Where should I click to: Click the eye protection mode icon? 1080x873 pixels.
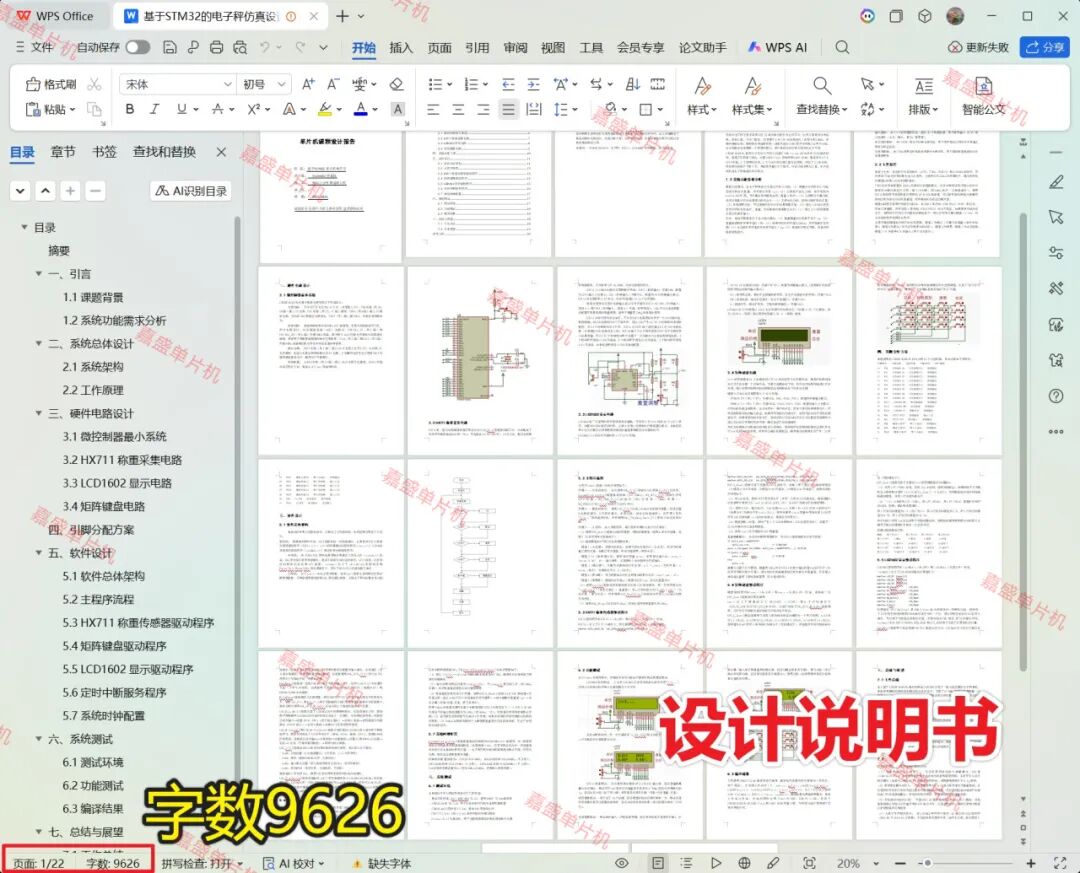point(621,863)
